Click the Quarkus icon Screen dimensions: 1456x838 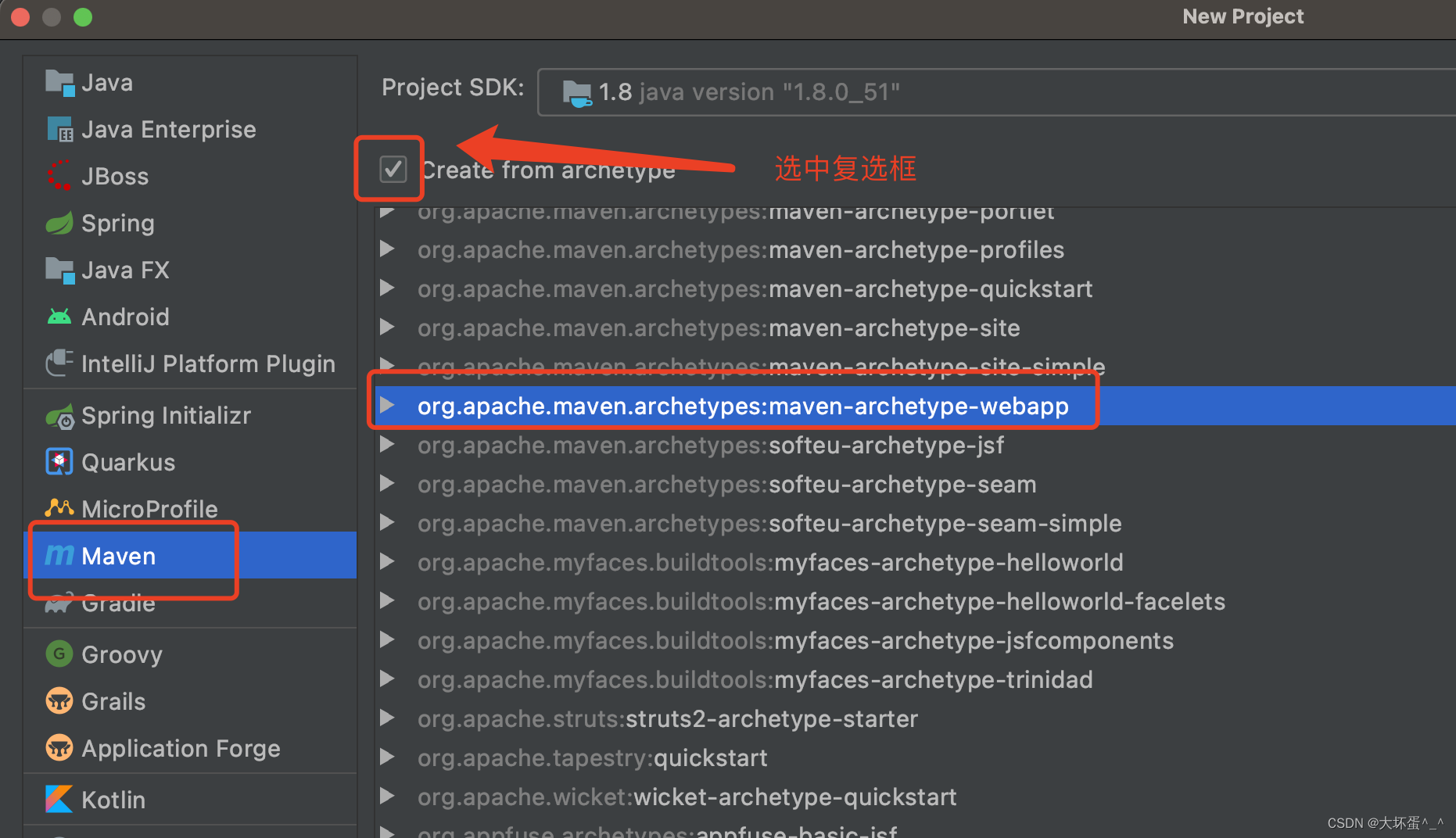(x=59, y=462)
